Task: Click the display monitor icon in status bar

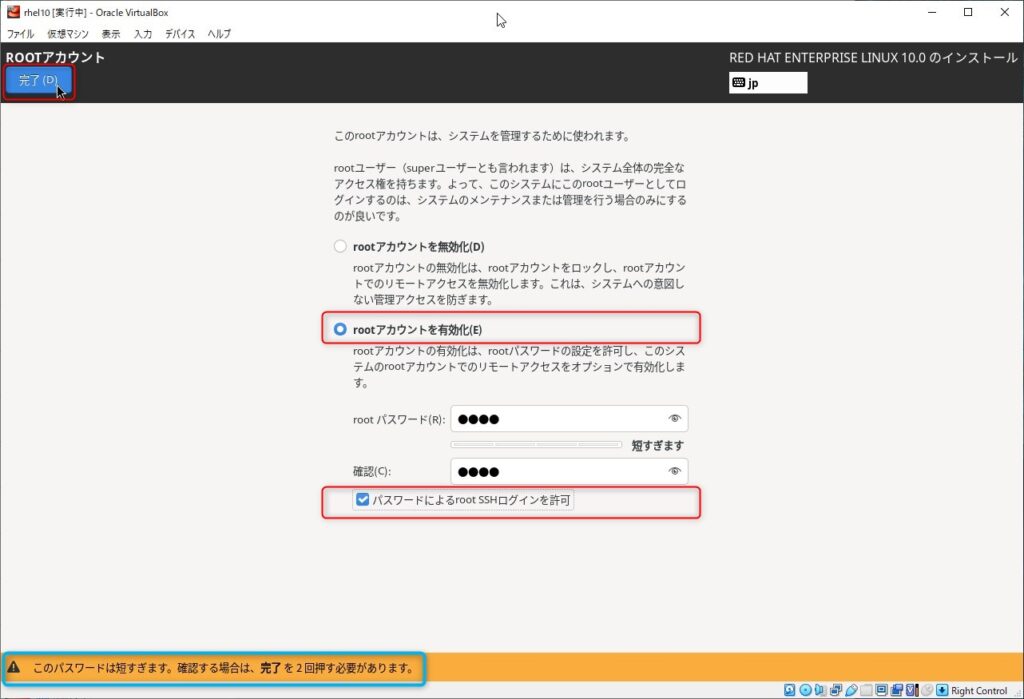Action: click(881, 690)
